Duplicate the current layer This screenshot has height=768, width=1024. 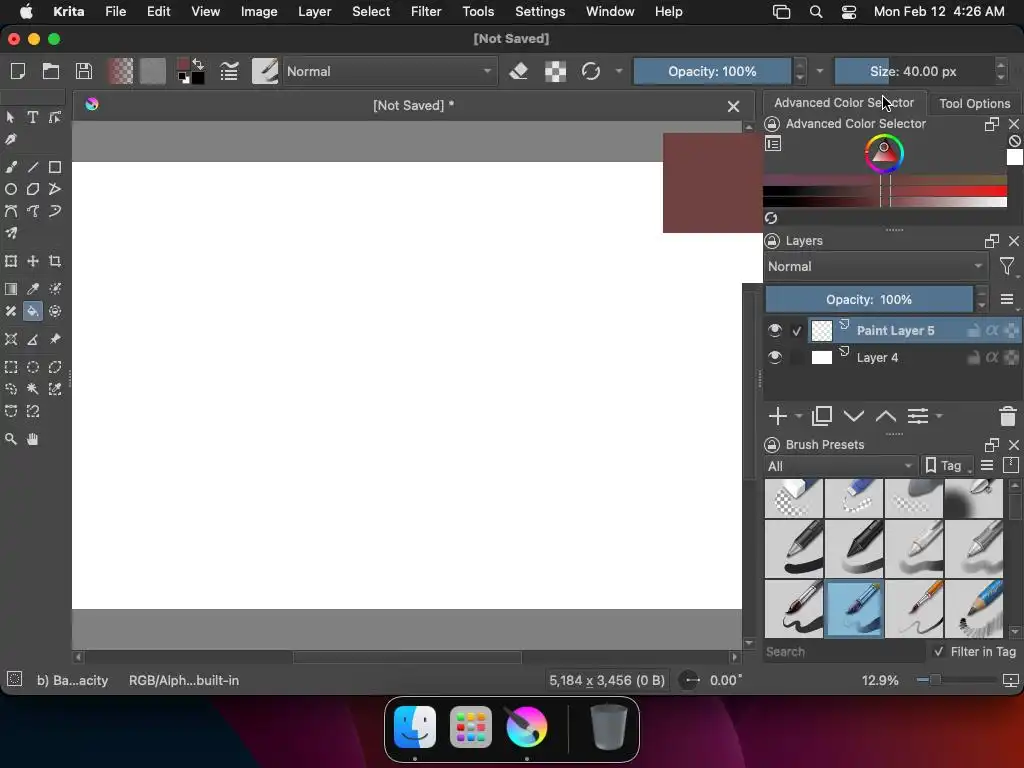(x=822, y=416)
